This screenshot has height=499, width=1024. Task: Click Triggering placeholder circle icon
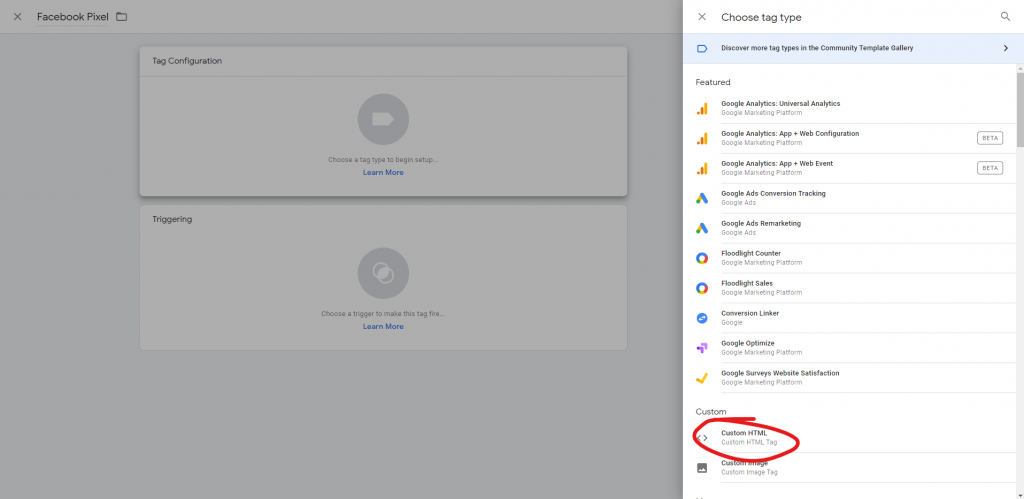pos(383,273)
